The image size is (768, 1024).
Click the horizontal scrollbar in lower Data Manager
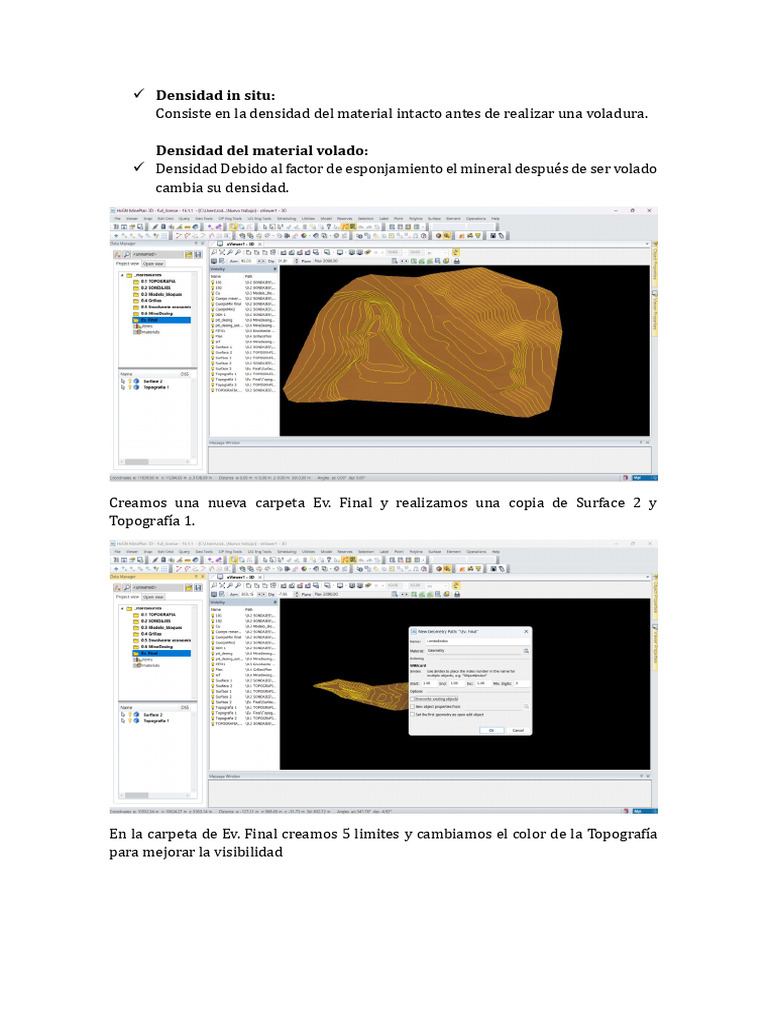pos(153,795)
